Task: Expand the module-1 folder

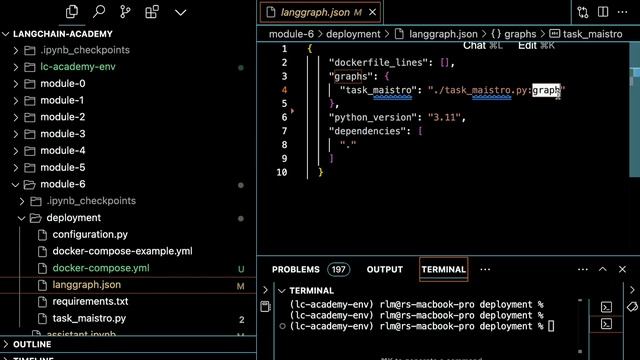Action: coord(16,100)
